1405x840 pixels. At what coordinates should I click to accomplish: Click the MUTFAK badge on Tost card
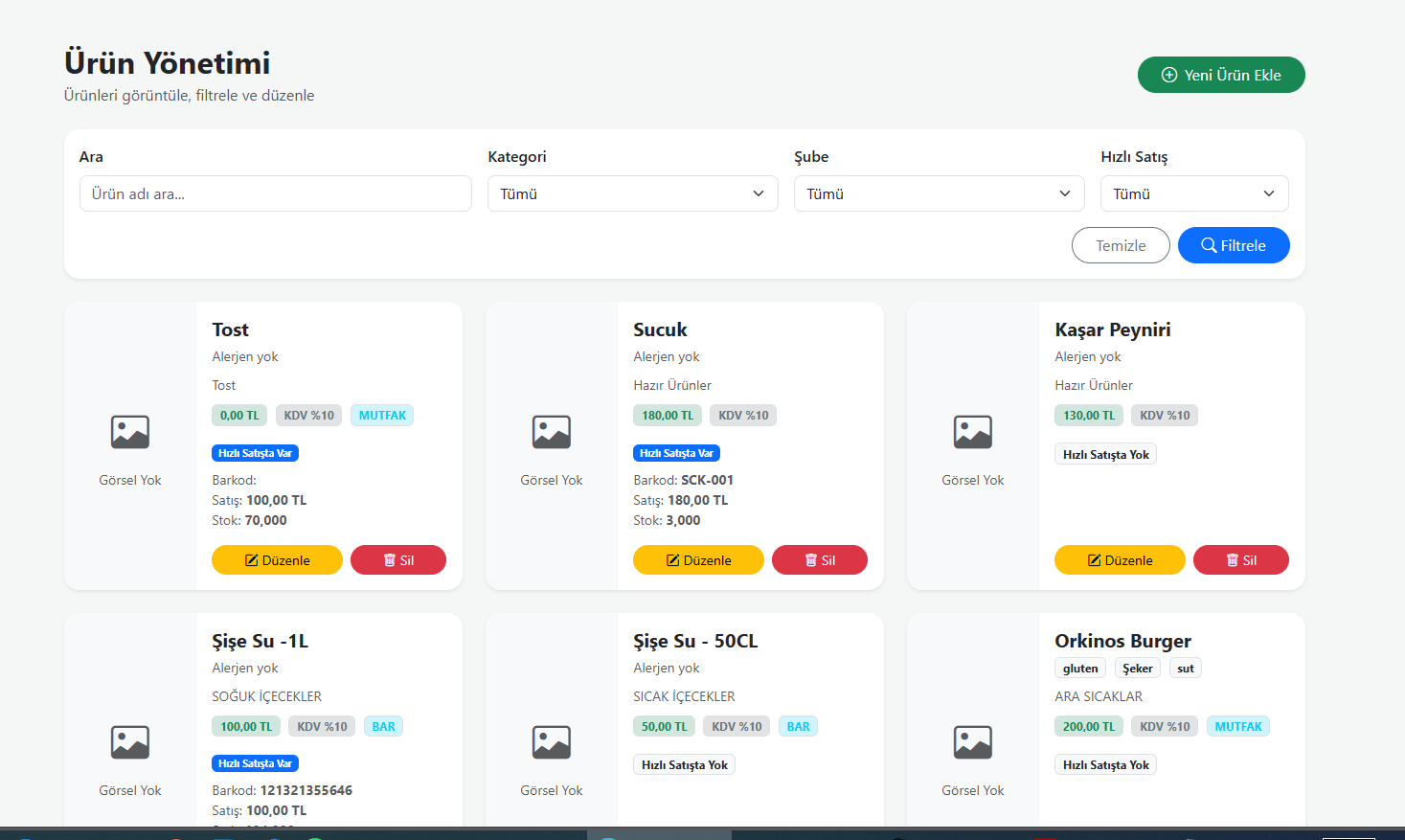coord(382,416)
